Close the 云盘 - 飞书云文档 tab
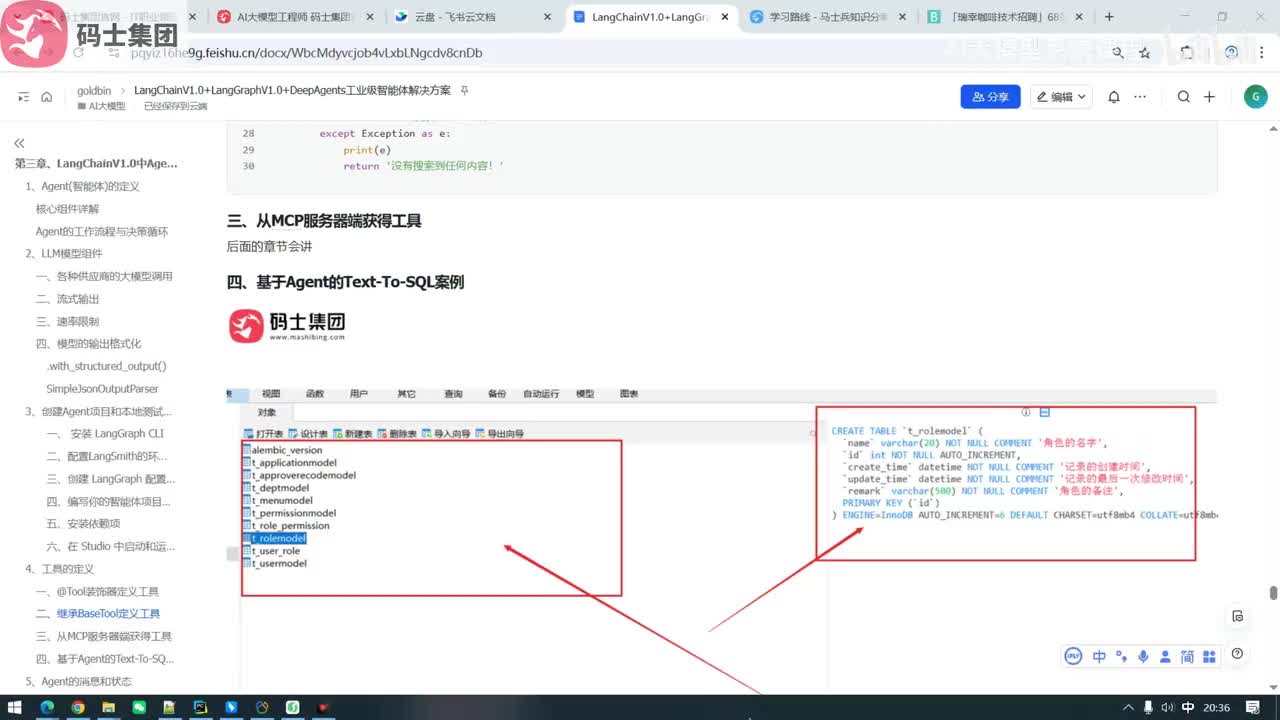This screenshot has width=1280, height=720. click(545, 17)
